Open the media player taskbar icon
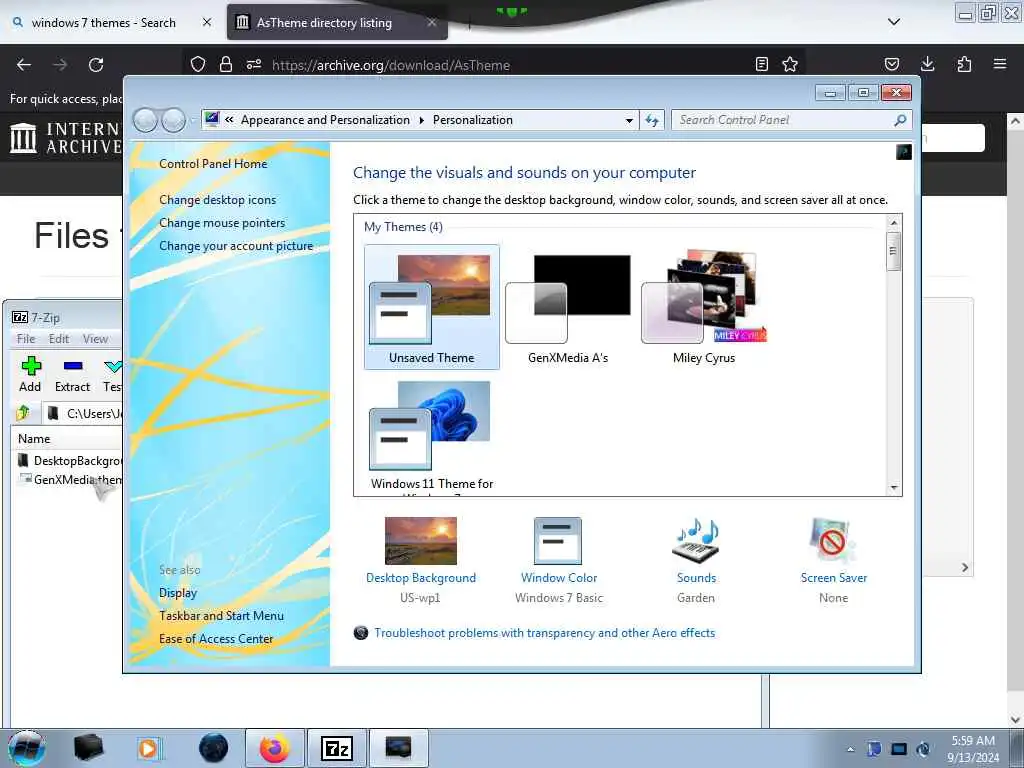Viewport: 1024px width, 768px height. coord(150,748)
